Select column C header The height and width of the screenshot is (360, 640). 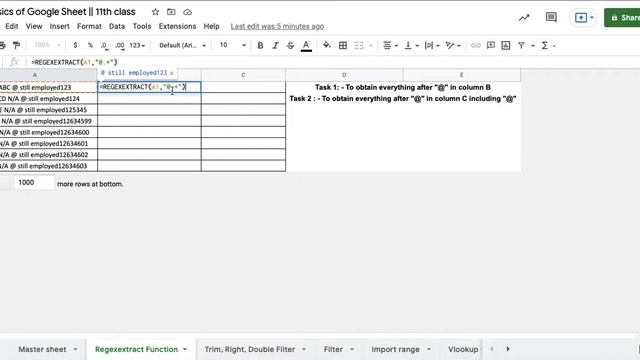point(243,75)
